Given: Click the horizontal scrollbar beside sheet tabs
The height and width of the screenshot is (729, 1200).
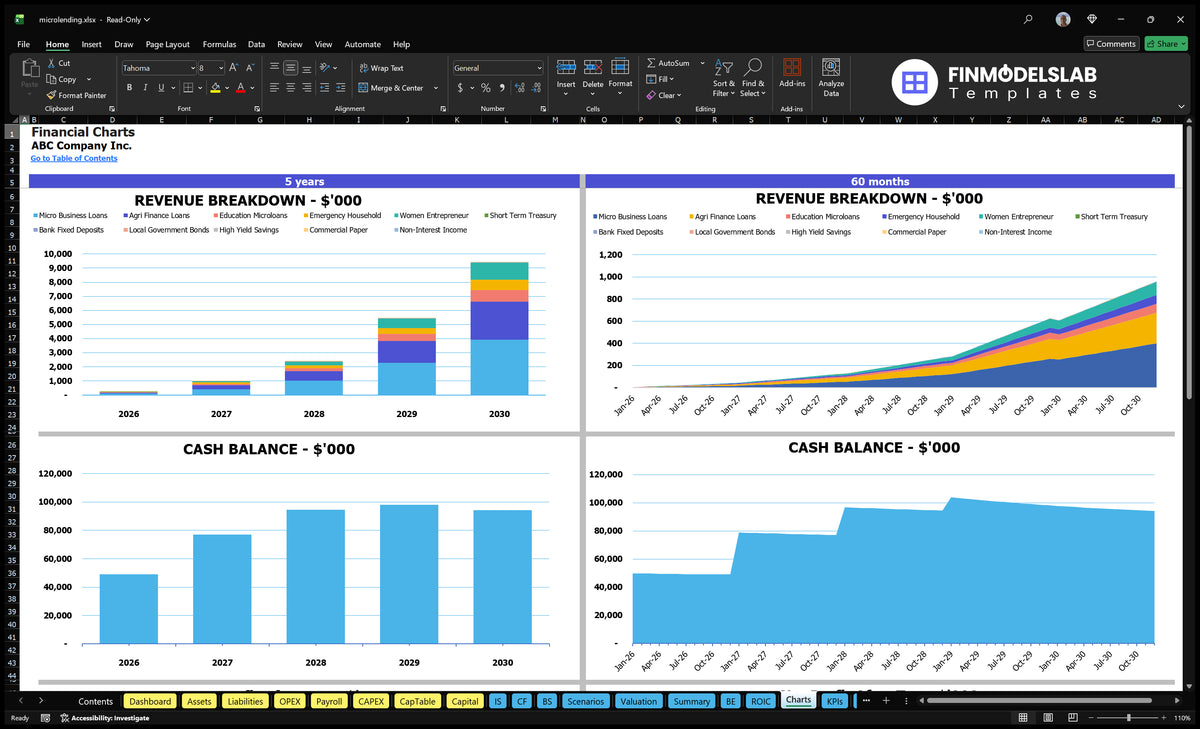Looking at the screenshot, I should 1038,701.
